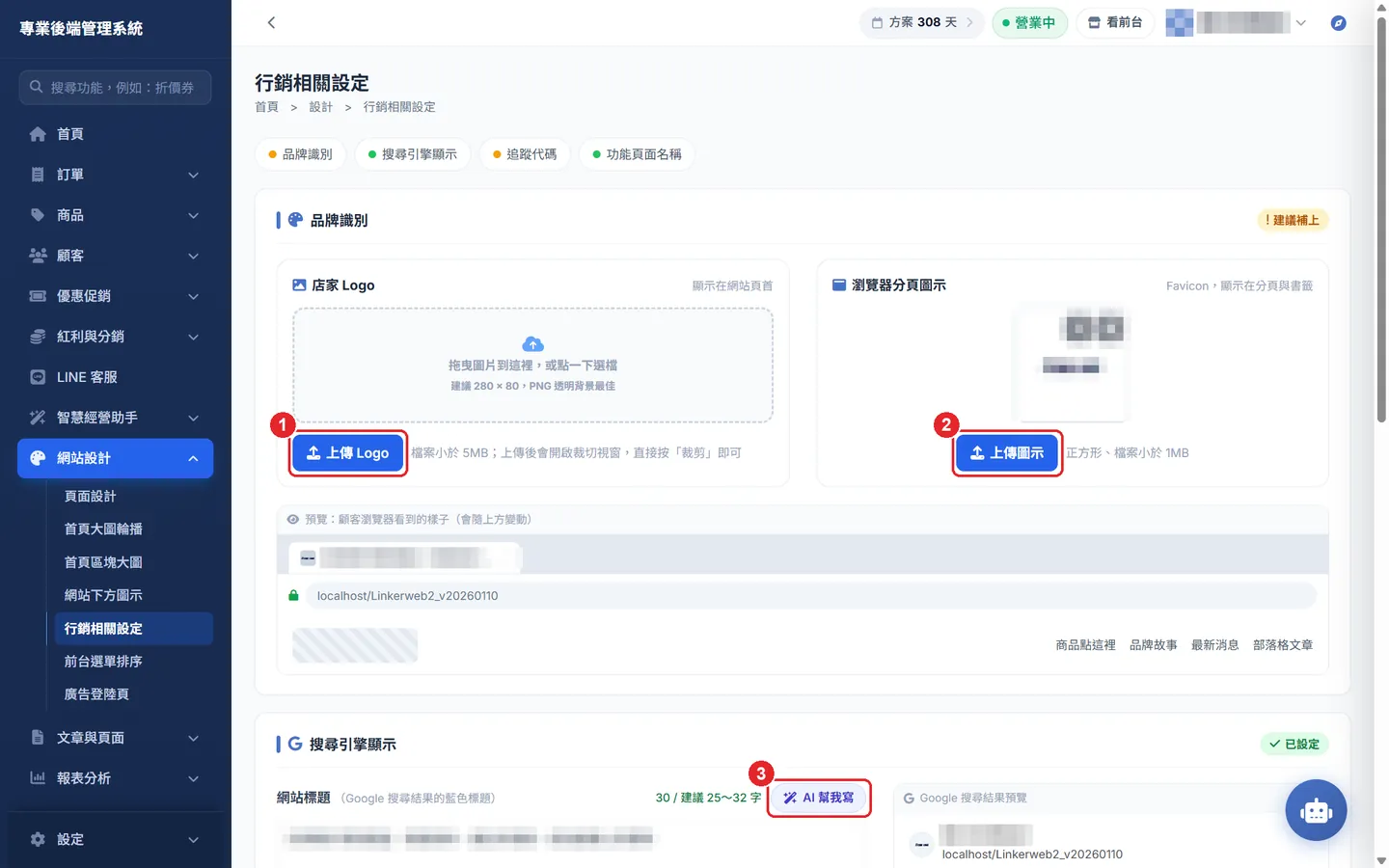The image size is (1389, 868).
Task: Click the 紅利與分銷 coins icon
Action: pyautogui.click(x=38, y=337)
